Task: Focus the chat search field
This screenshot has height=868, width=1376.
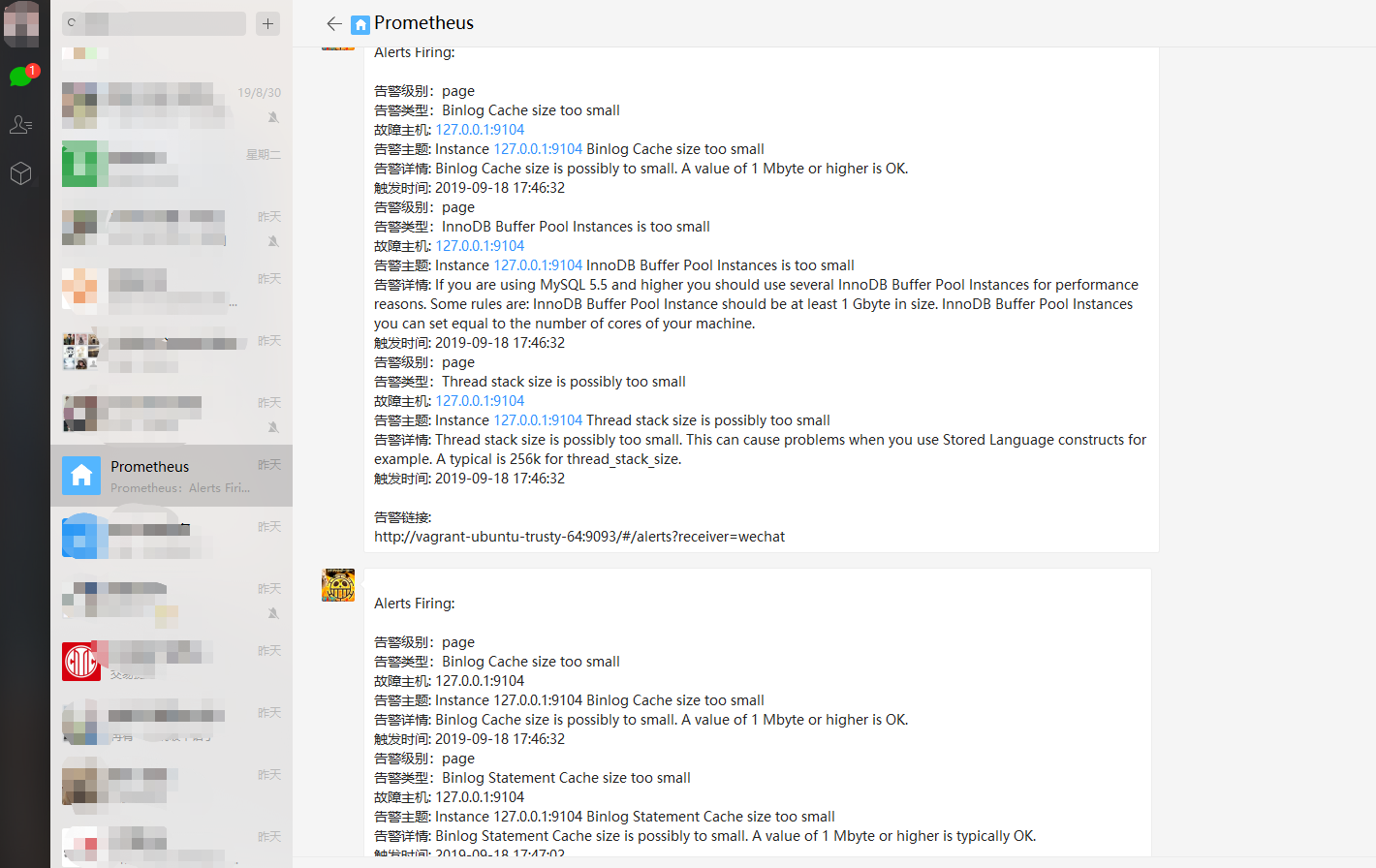Action: coord(154,23)
